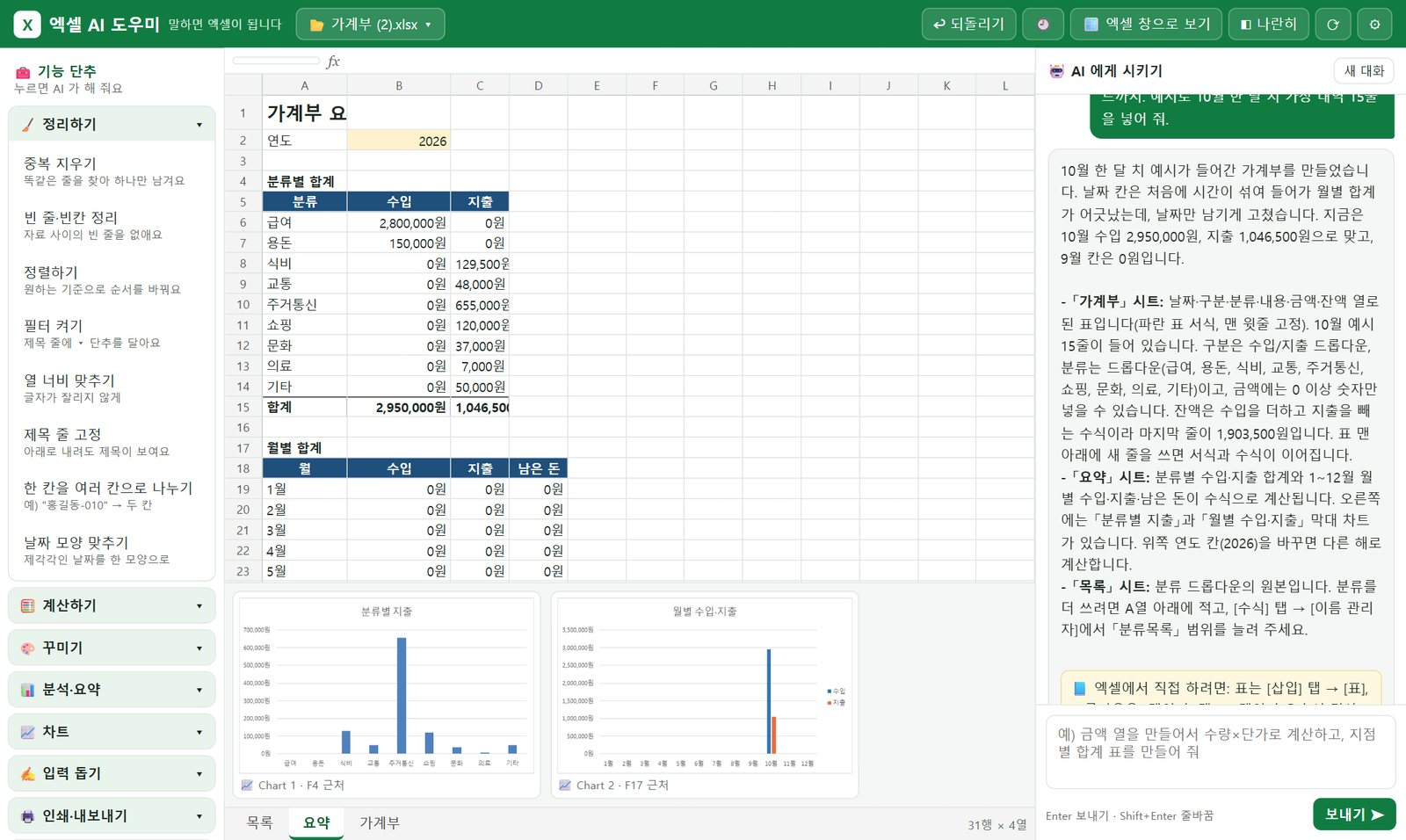Expand the 꾸미기 section
1406x840 pixels.
pos(112,648)
